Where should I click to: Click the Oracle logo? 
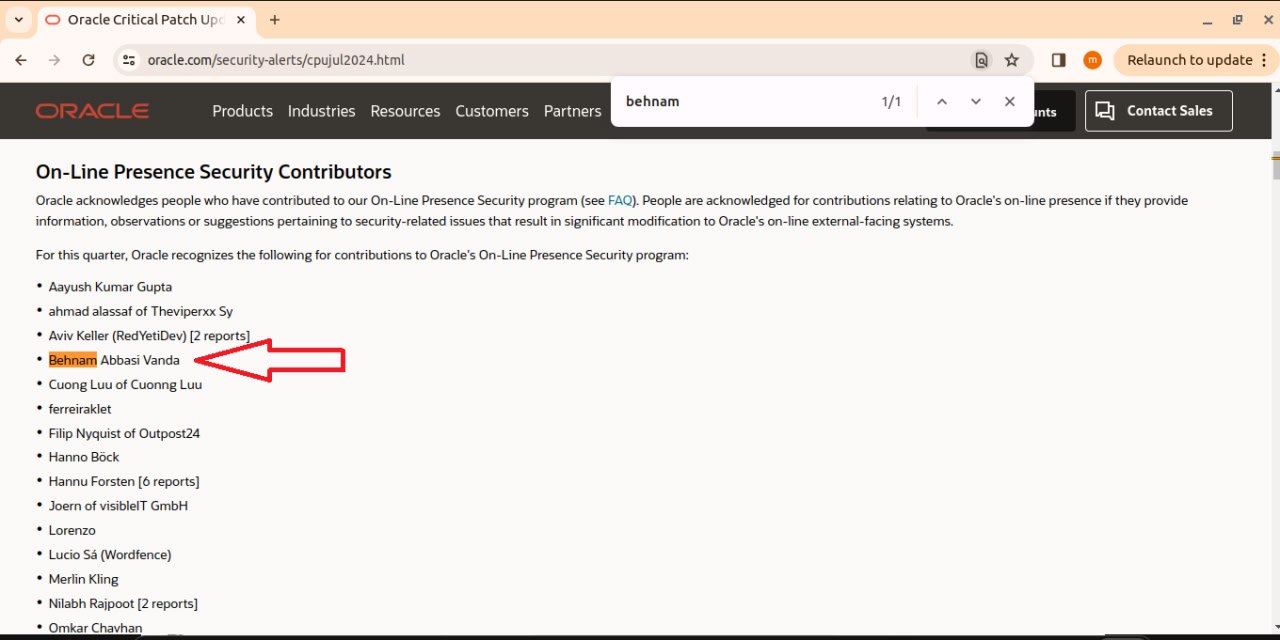point(92,111)
